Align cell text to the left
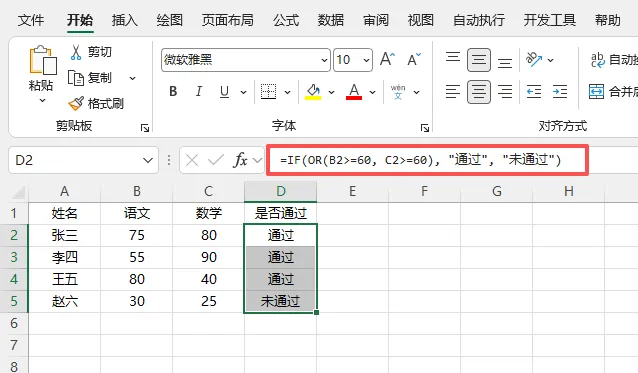Image resolution: width=638 pixels, height=373 pixels. click(x=453, y=92)
